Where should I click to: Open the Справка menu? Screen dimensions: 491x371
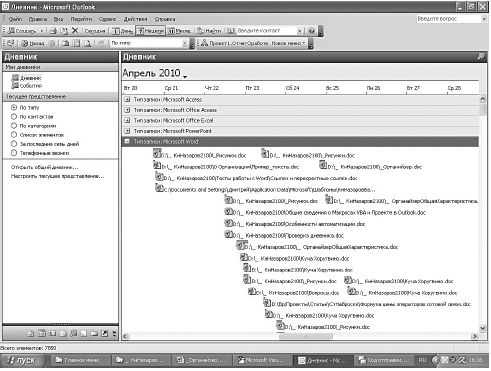(165, 19)
